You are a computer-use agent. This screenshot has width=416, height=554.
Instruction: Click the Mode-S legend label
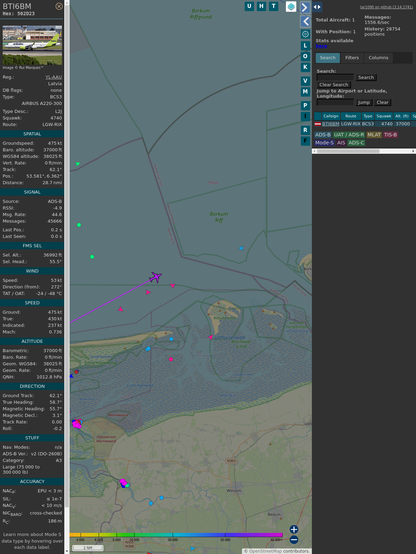coord(324,143)
